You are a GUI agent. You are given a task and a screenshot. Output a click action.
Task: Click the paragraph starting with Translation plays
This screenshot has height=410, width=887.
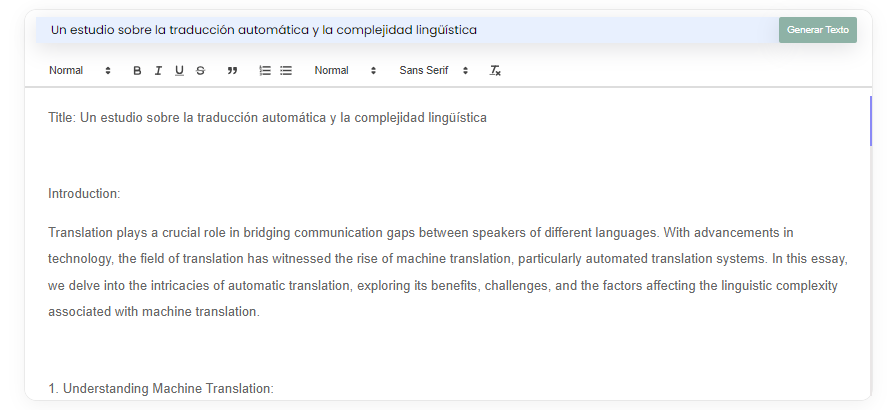447,272
